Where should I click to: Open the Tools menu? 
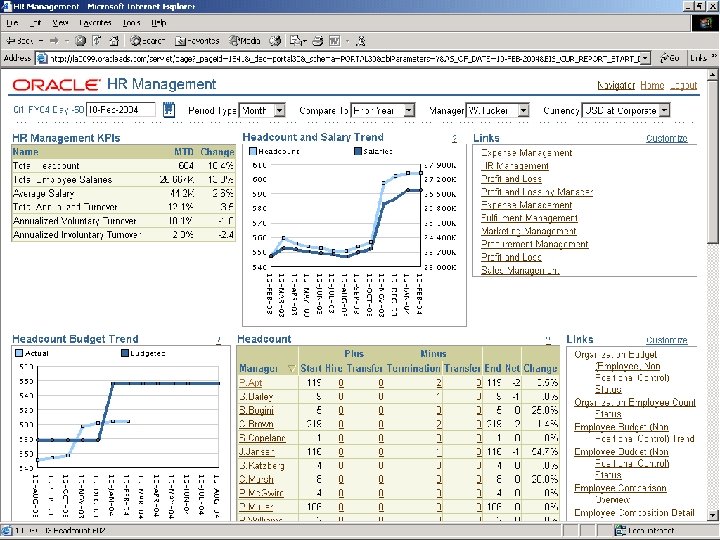point(131,22)
